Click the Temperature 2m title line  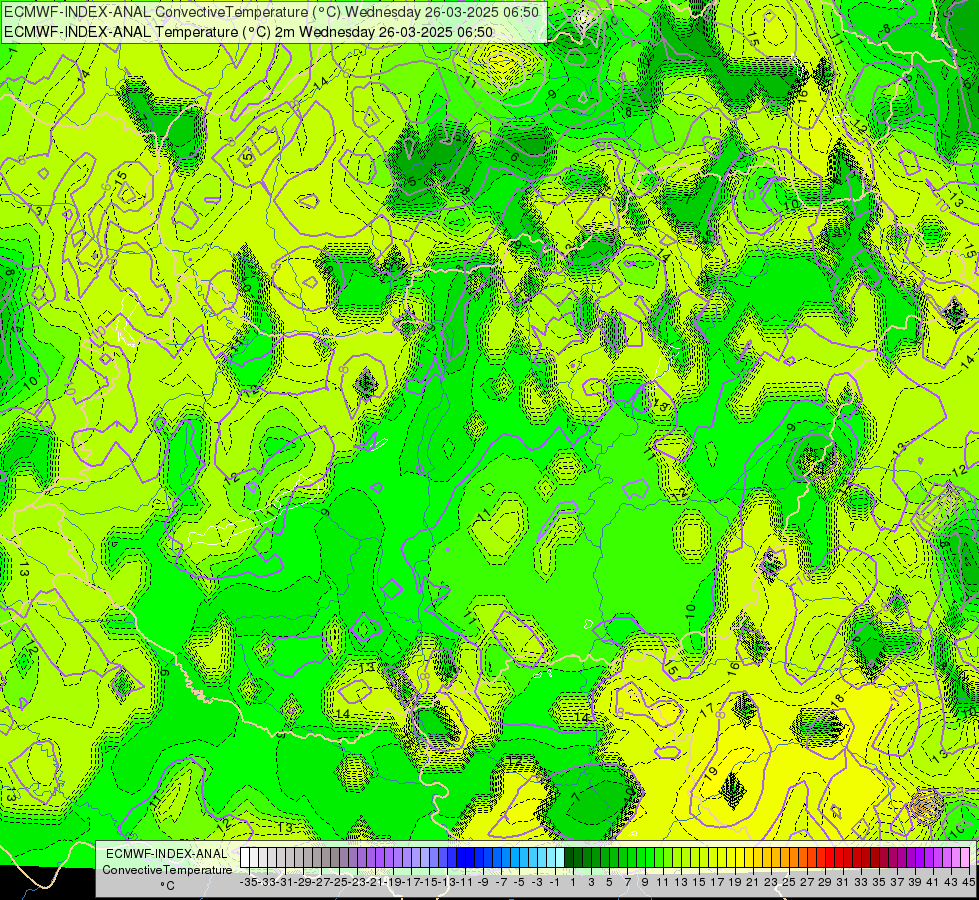click(248, 32)
